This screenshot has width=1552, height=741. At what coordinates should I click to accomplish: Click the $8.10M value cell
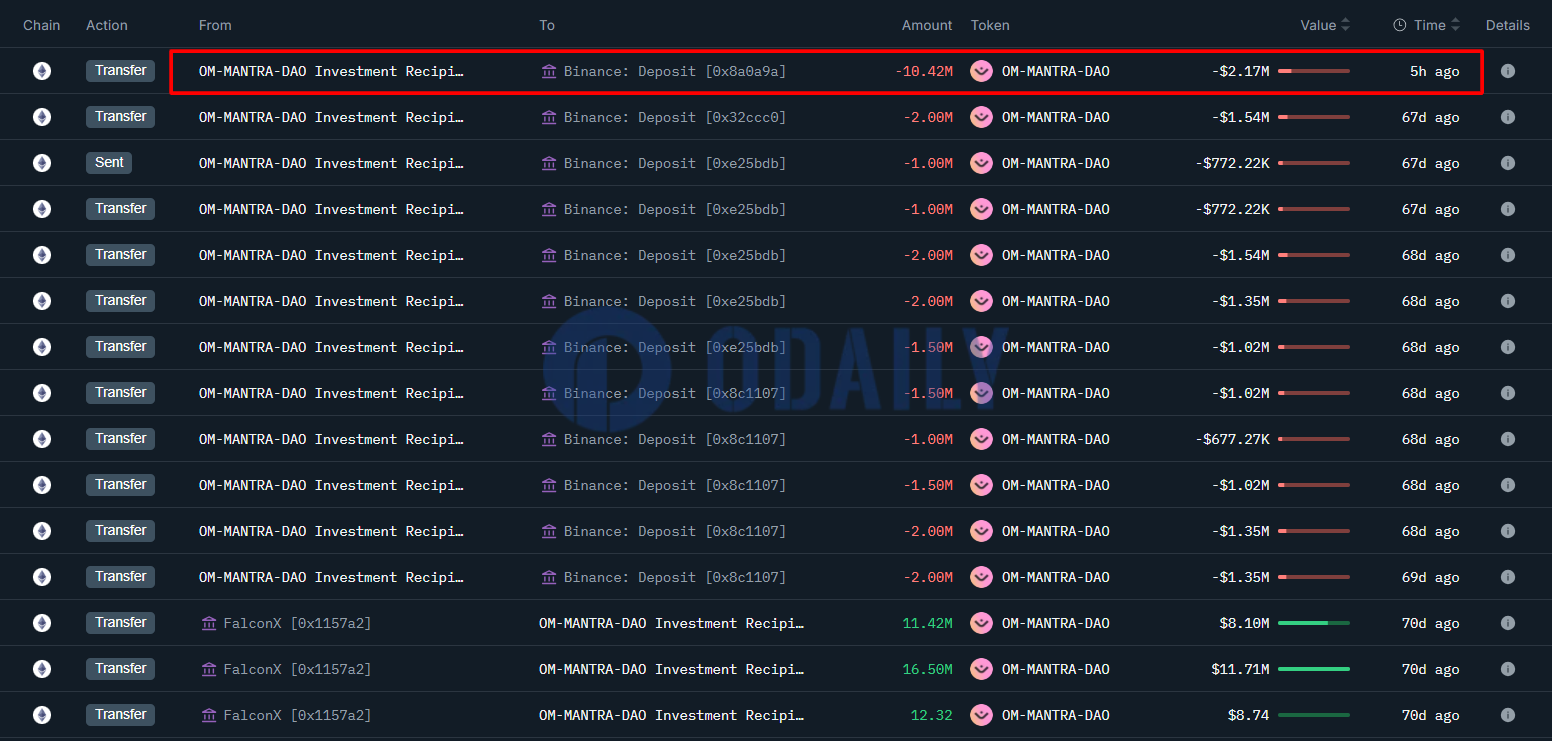1244,623
